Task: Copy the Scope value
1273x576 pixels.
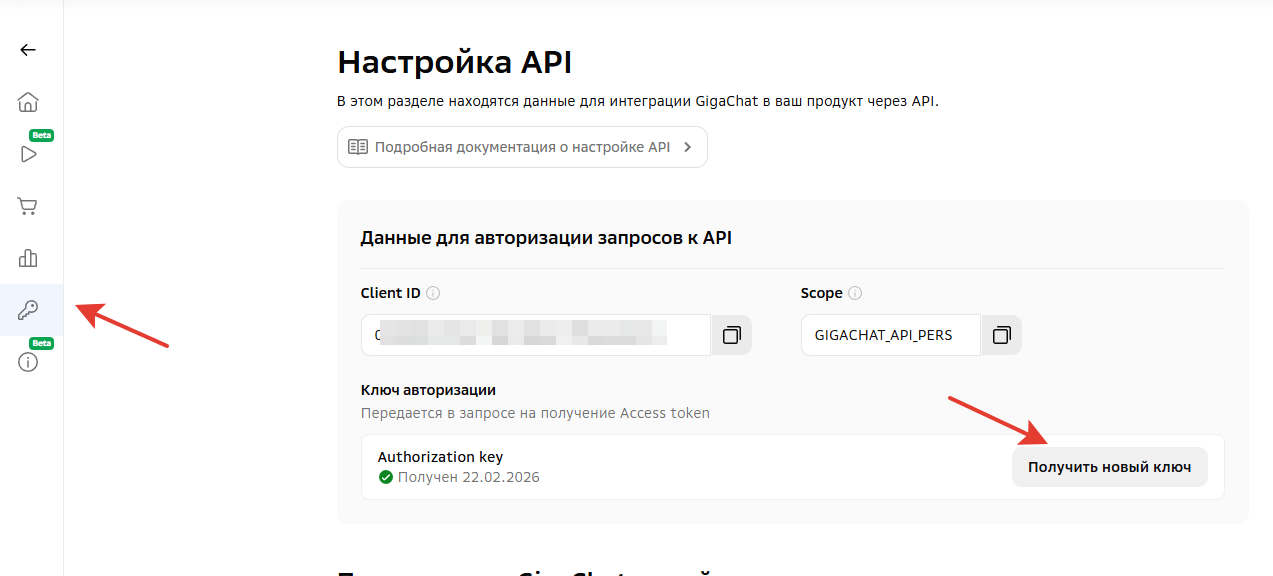Action: click(1001, 335)
